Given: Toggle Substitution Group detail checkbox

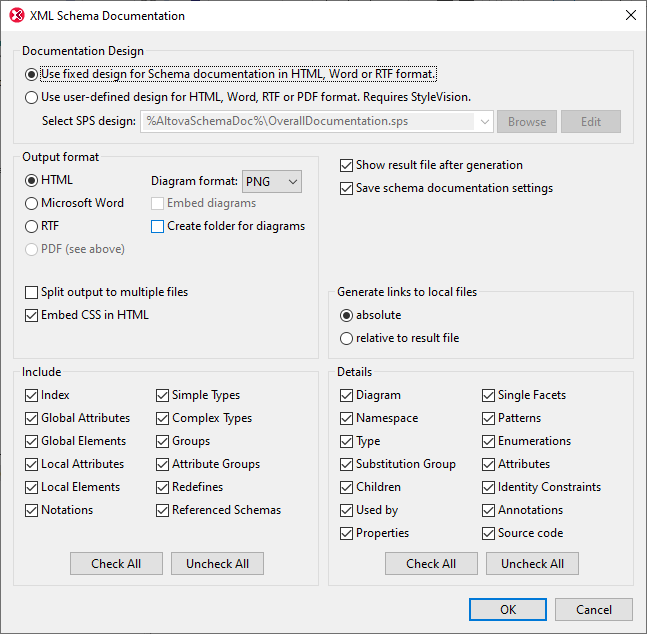Looking at the screenshot, I should (347, 464).
